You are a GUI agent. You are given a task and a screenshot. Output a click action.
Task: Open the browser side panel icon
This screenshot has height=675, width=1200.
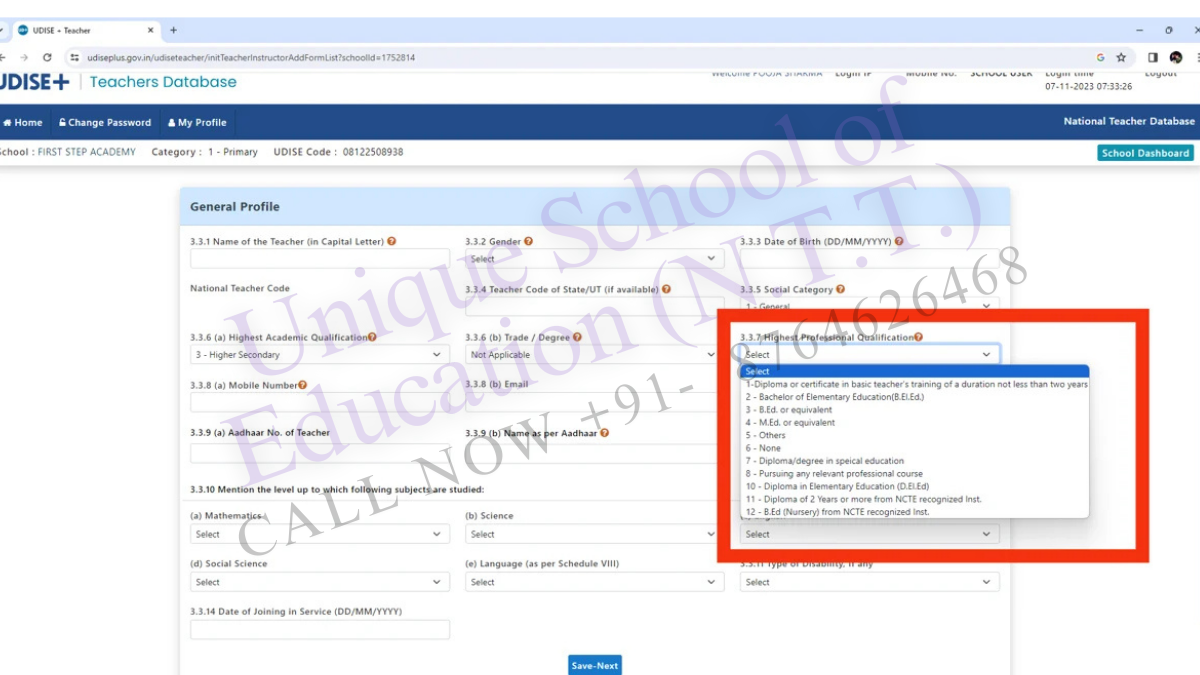coord(1153,58)
